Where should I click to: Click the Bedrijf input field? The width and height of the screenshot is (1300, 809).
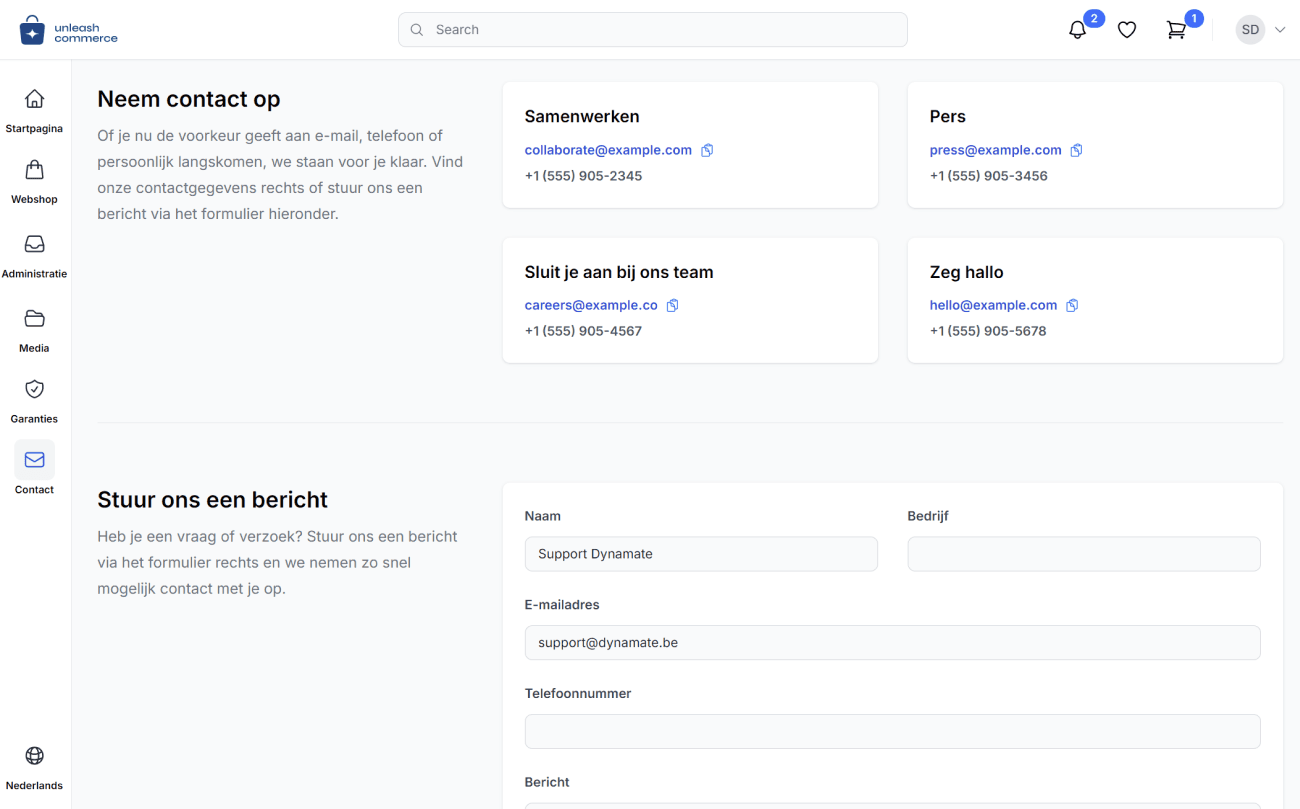coord(1084,554)
